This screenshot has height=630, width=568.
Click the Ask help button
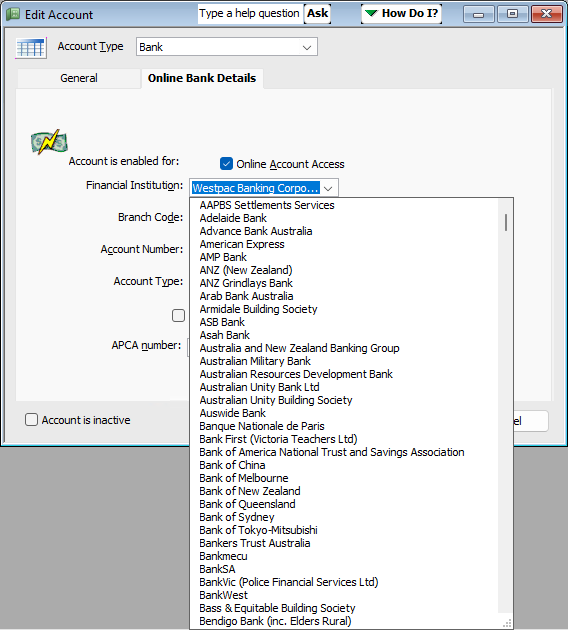tap(317, 14)
